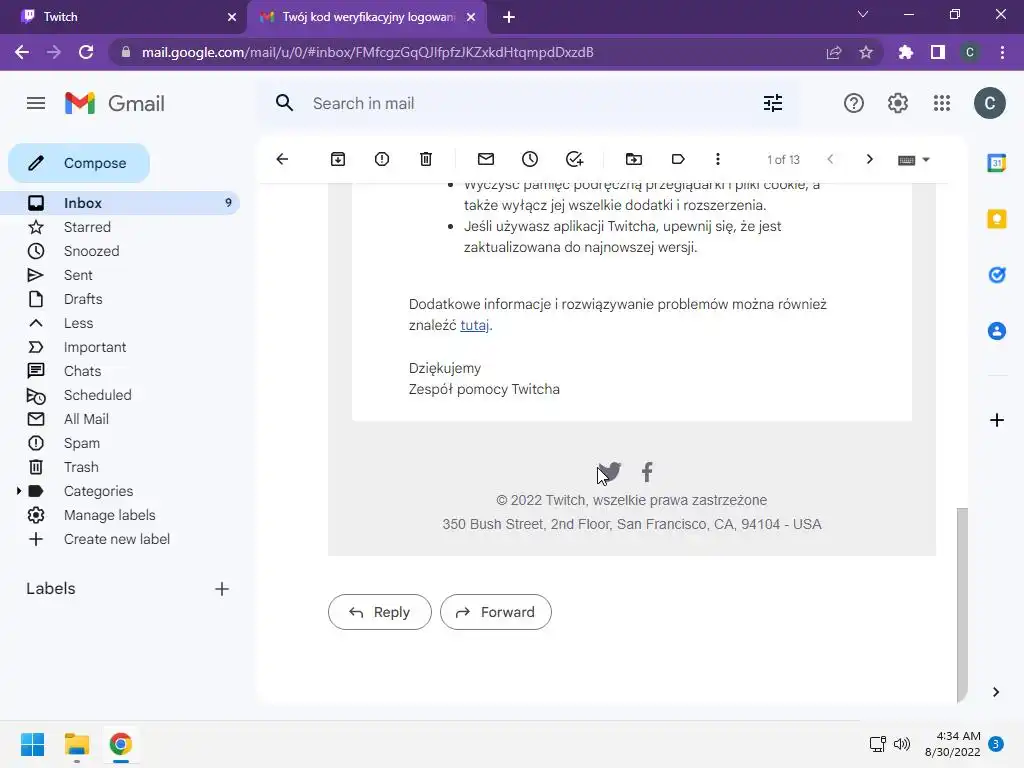The height and width of the screenshot is (768, 1024).
Task: Collapse the sidebar with Less
Action: point(78,323)
